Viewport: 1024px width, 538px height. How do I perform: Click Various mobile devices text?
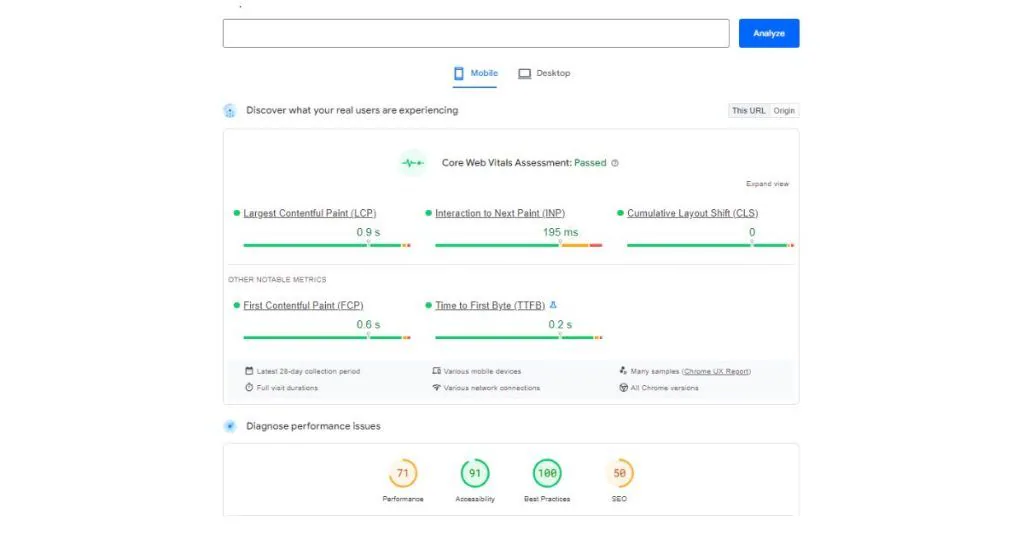click(x=483, y=372)
